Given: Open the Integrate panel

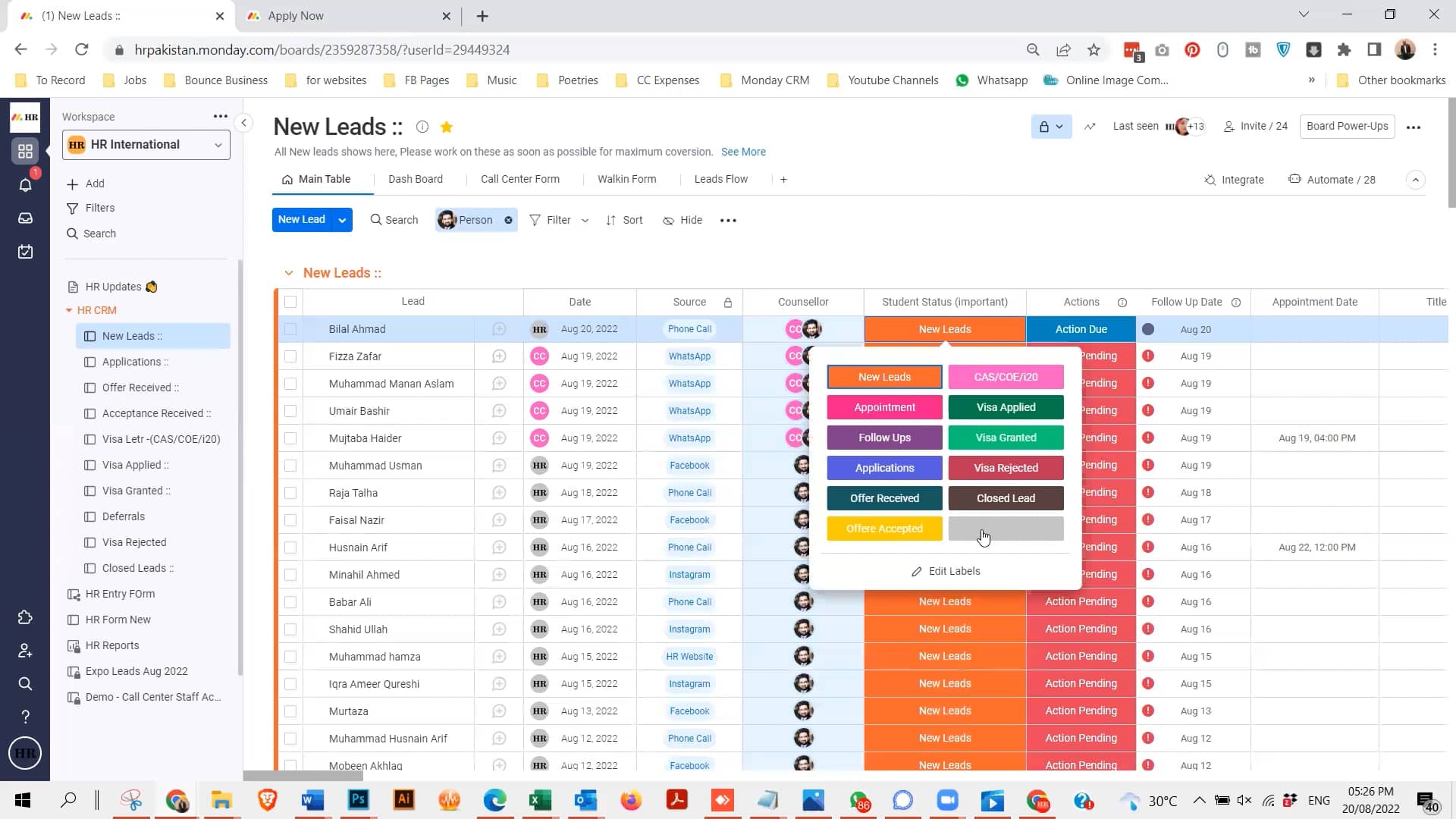Looking at the screenshot, I should (x=1235, y=180).
